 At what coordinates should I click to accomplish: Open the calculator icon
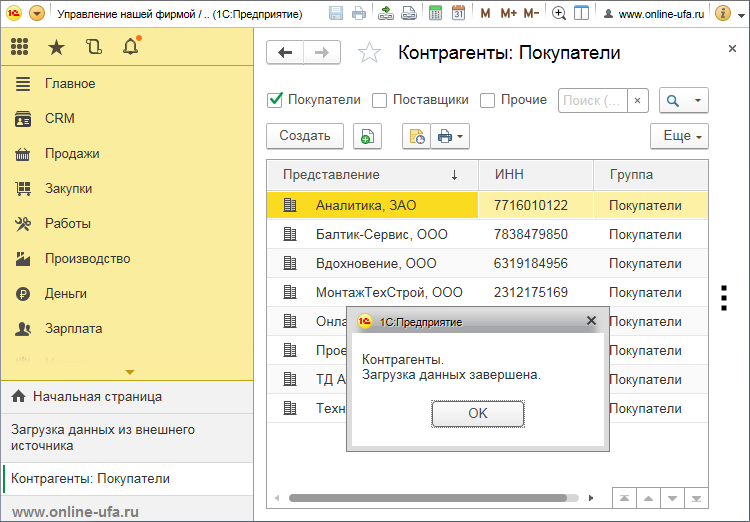pos(435,13)
